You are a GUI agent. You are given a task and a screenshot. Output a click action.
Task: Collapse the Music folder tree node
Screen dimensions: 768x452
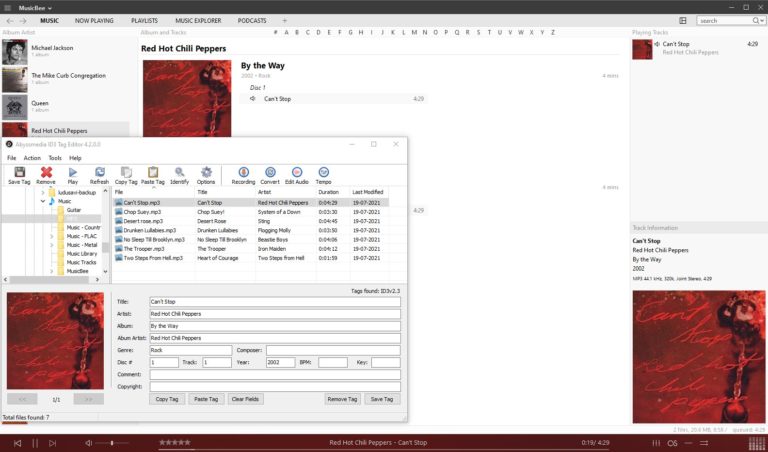point(43,201)
